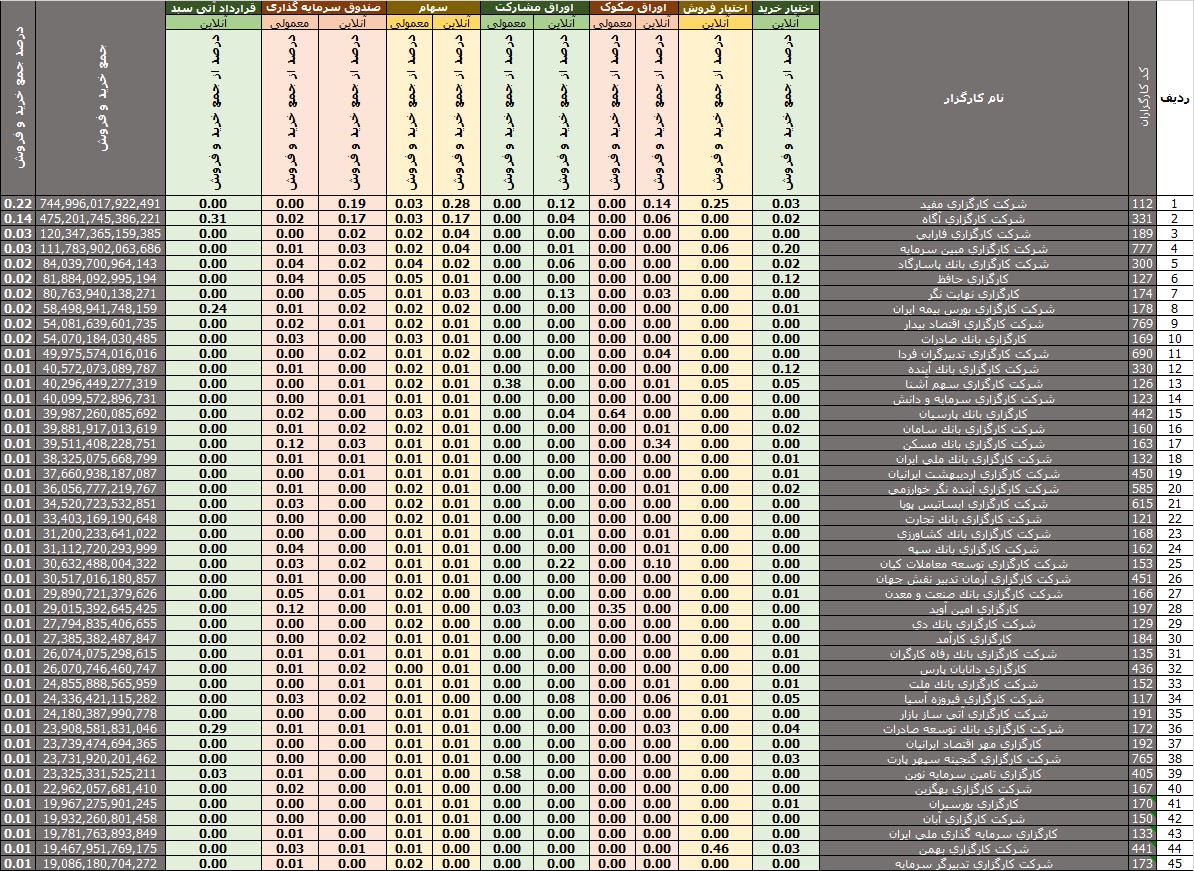Select the اوراق صکوک group header
The width and height of the screenshot is (1194, 871).
click(634, 8)
